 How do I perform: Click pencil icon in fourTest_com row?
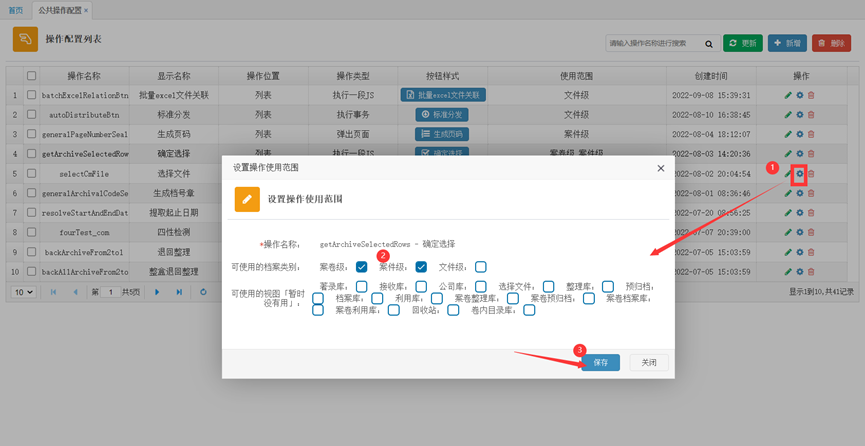tap(788, 232)
